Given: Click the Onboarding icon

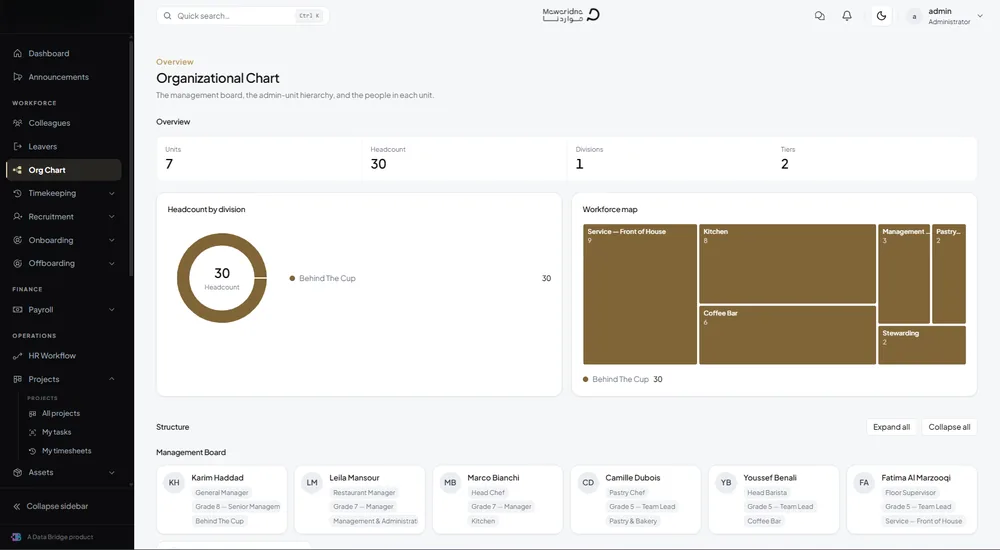Looking at the screenshot, I should pyautogui.click(x=17, y=241).
